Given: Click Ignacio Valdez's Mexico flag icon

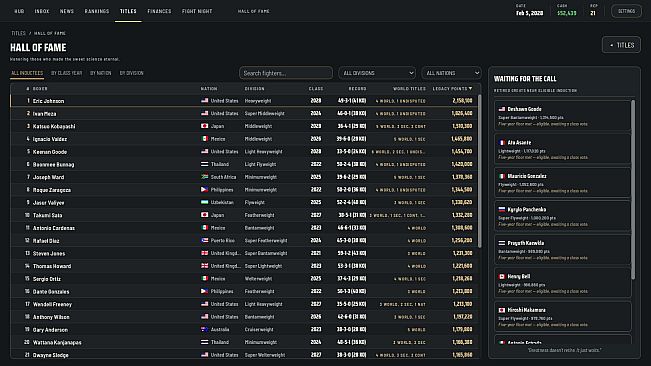Looking at the screenshot, I should tap(205, 139).
